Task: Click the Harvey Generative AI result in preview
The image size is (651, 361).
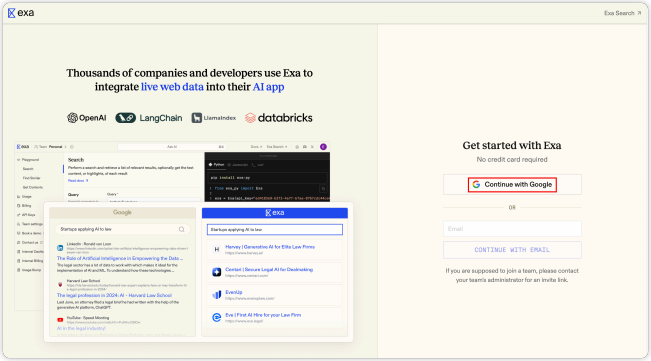Action: click(275, 249)
